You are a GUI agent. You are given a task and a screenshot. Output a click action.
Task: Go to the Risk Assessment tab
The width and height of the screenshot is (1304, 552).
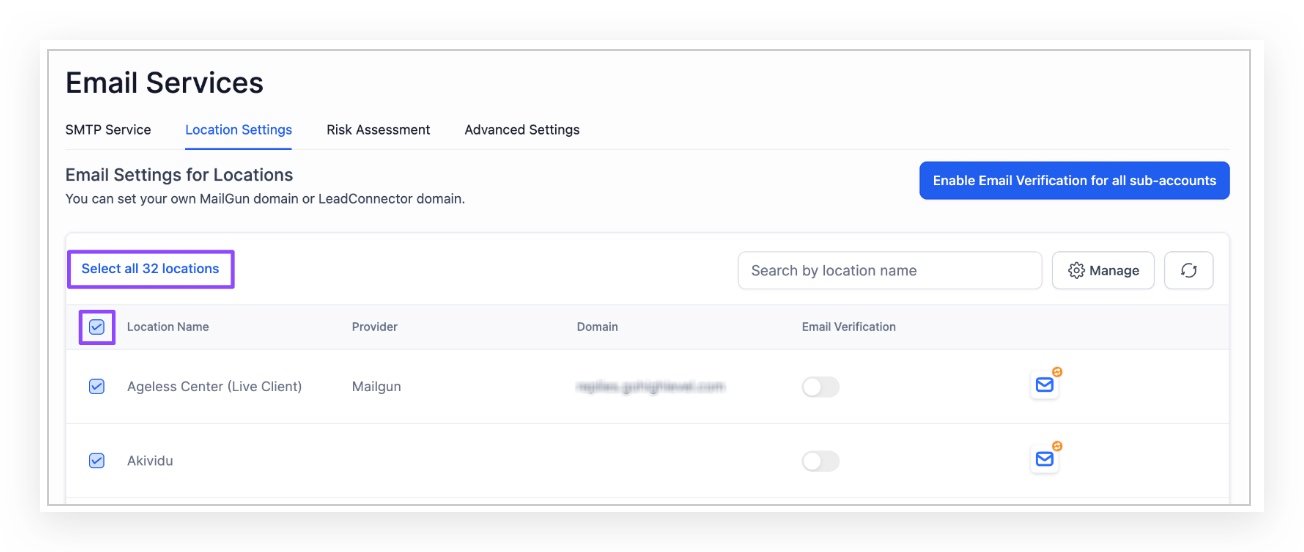(378, 130)
